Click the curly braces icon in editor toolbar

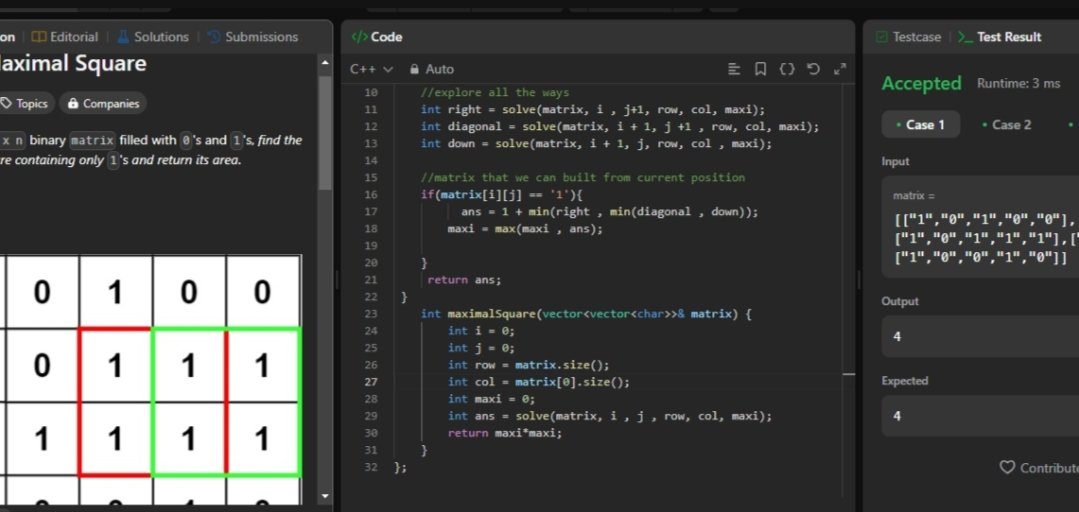787,69
